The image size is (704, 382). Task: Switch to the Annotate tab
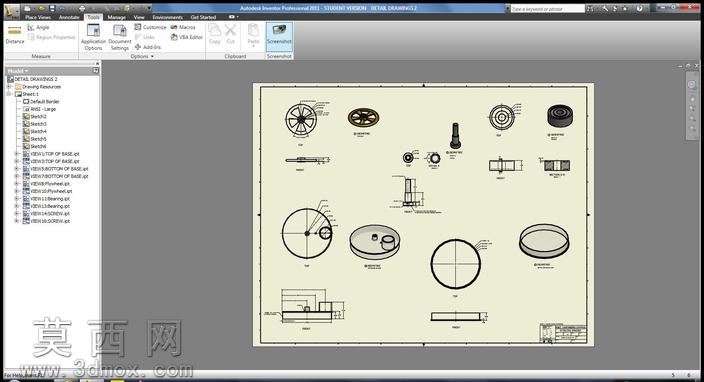[x=69, y=17]
